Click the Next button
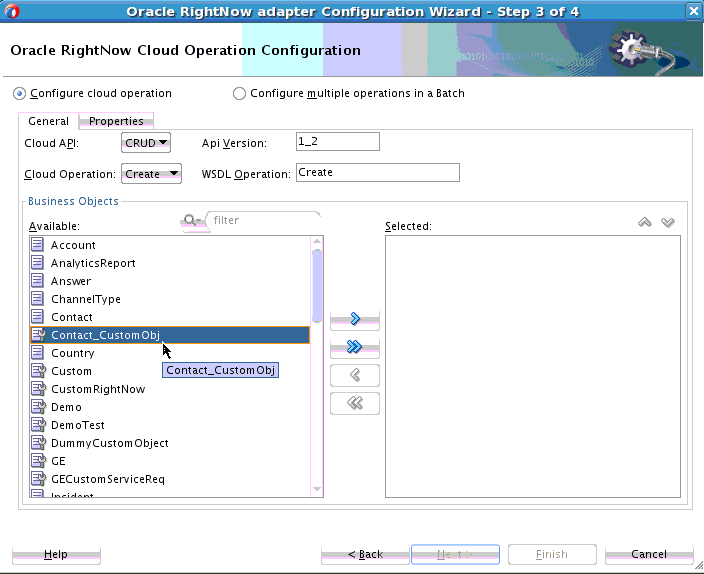 [x=455, y=554]
